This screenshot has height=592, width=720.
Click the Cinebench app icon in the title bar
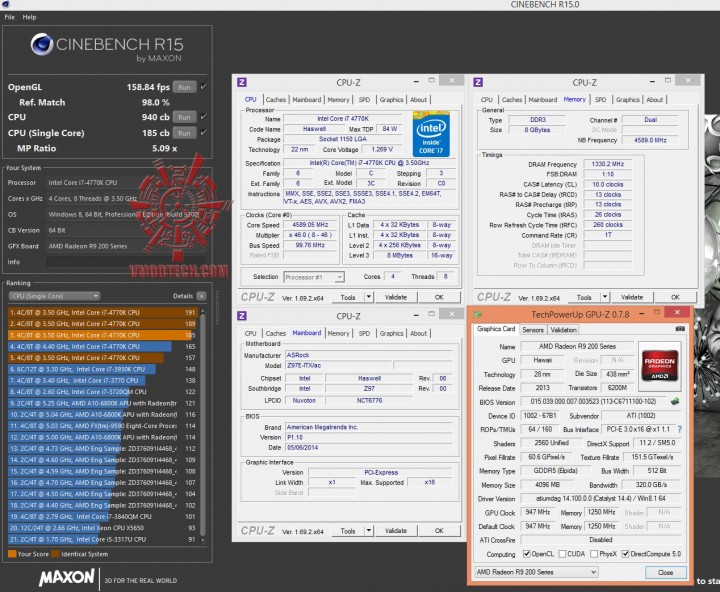[5, 4]
